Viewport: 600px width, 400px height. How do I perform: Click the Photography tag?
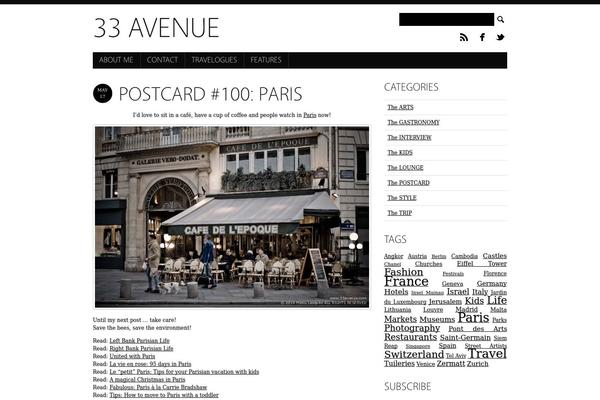pyautogui.click(x=412, y=328)
